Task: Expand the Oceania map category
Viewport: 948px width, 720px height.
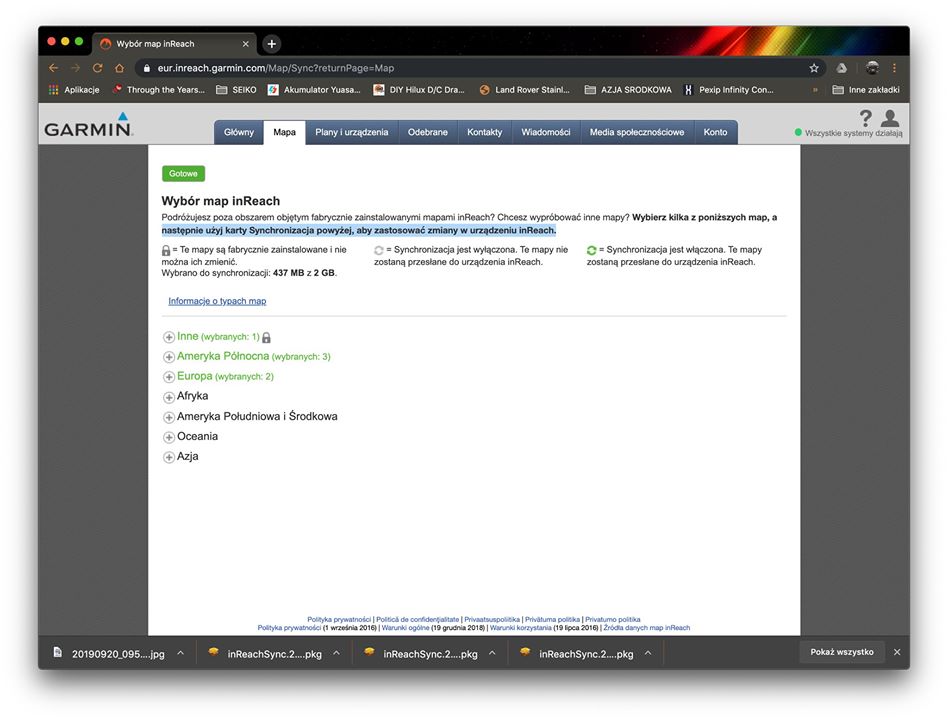Action: pyautogui.click(x=169, y=437)
